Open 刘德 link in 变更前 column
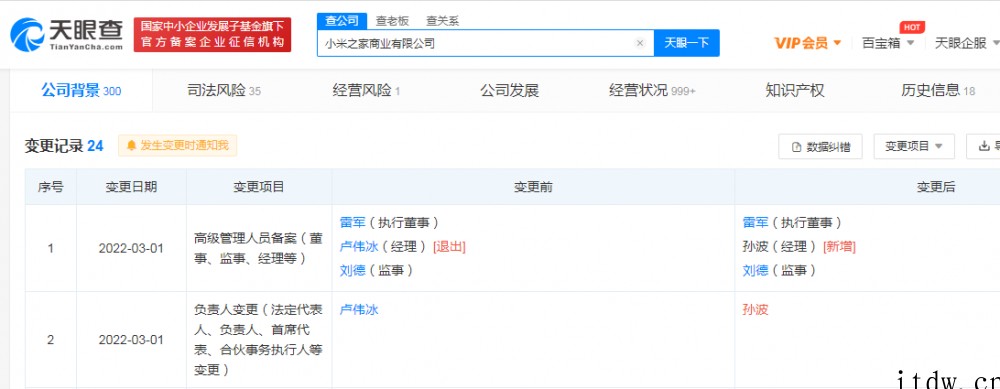 pos(353,270)
